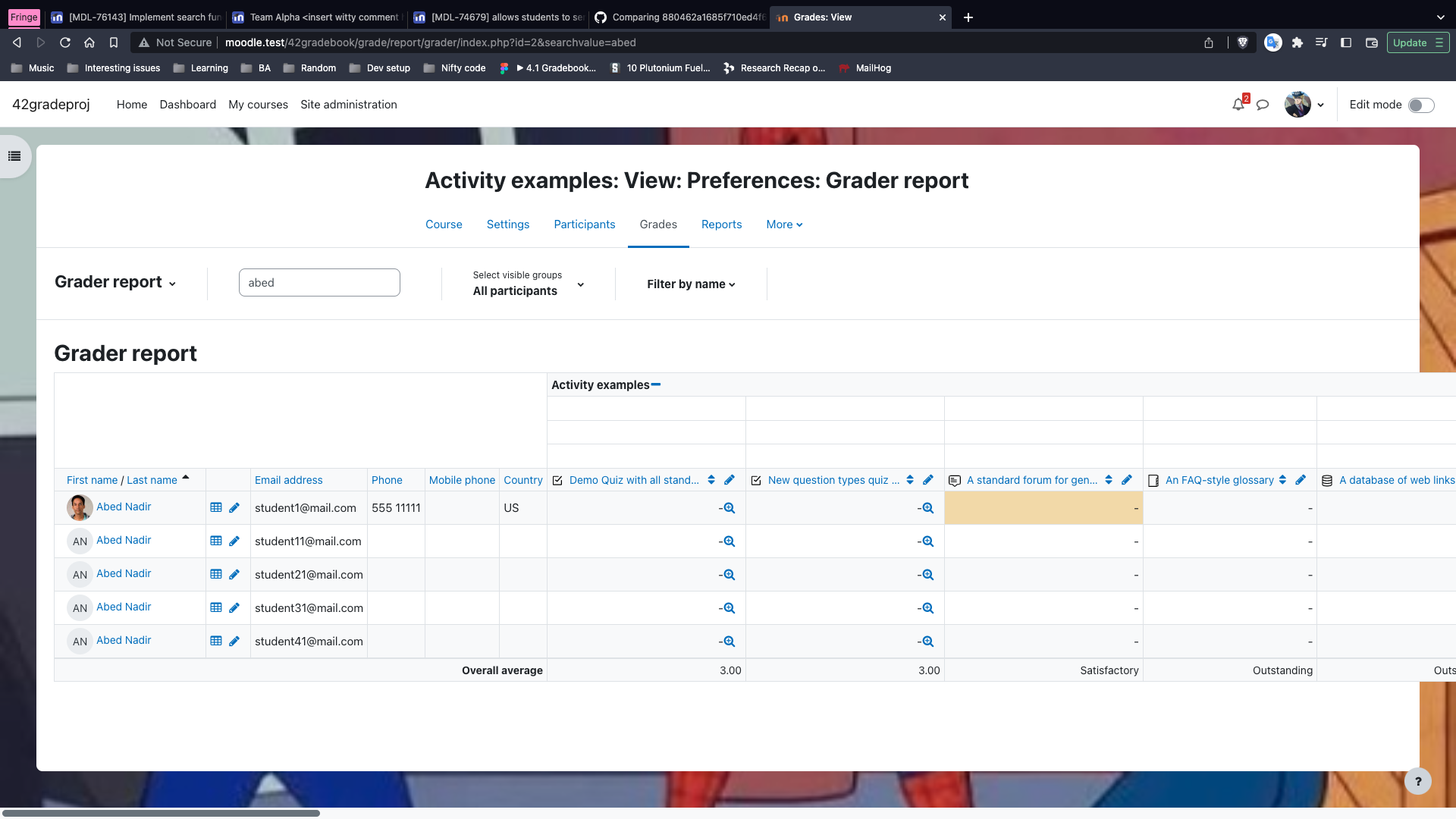Viewport: 1456px width, 819px height.
Task: Click the grade table icon for student11@mail.com
Action: coord(216,541)
